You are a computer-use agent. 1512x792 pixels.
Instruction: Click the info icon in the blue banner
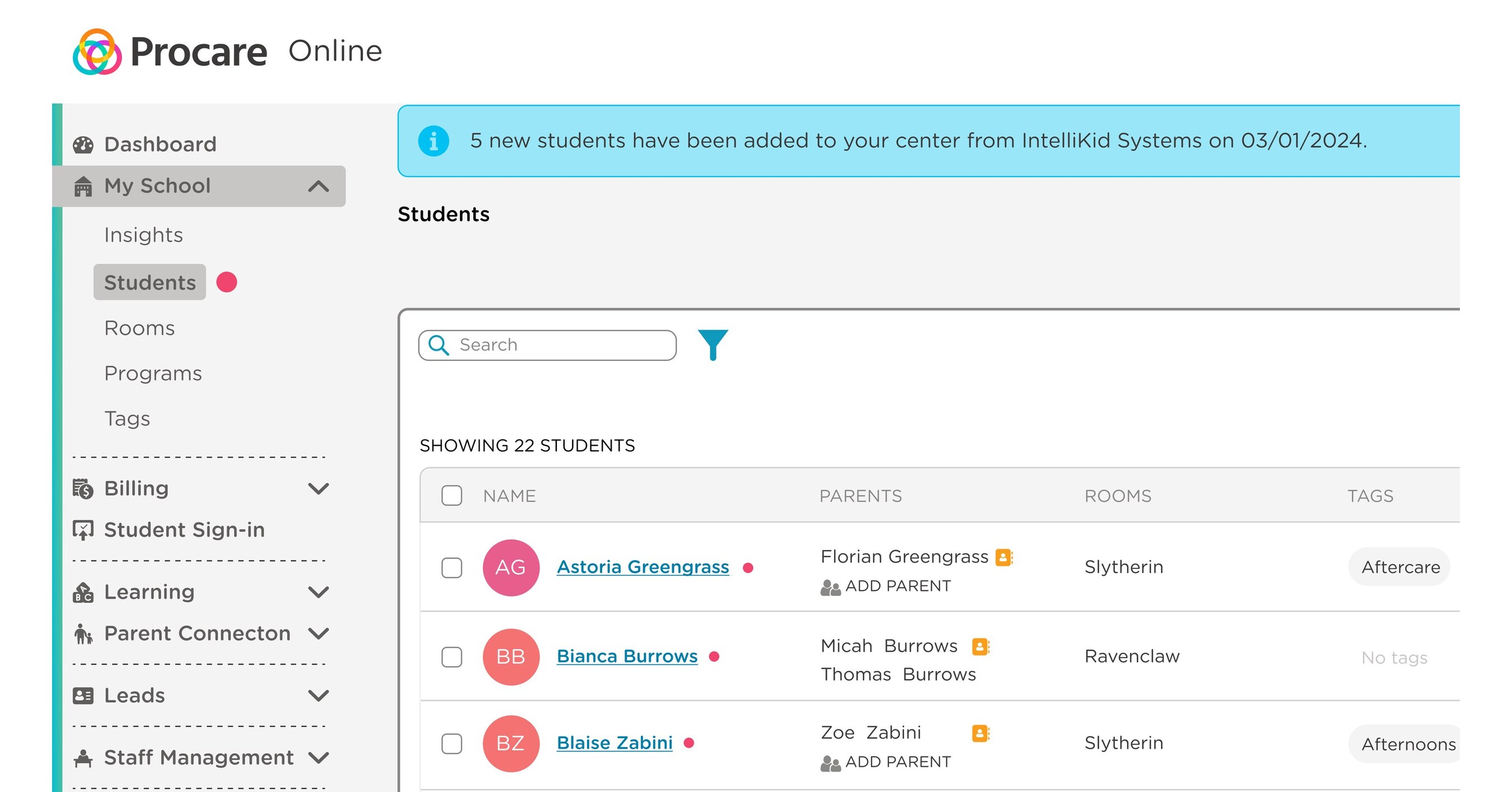pyautogui.click(x=434, y=141)
